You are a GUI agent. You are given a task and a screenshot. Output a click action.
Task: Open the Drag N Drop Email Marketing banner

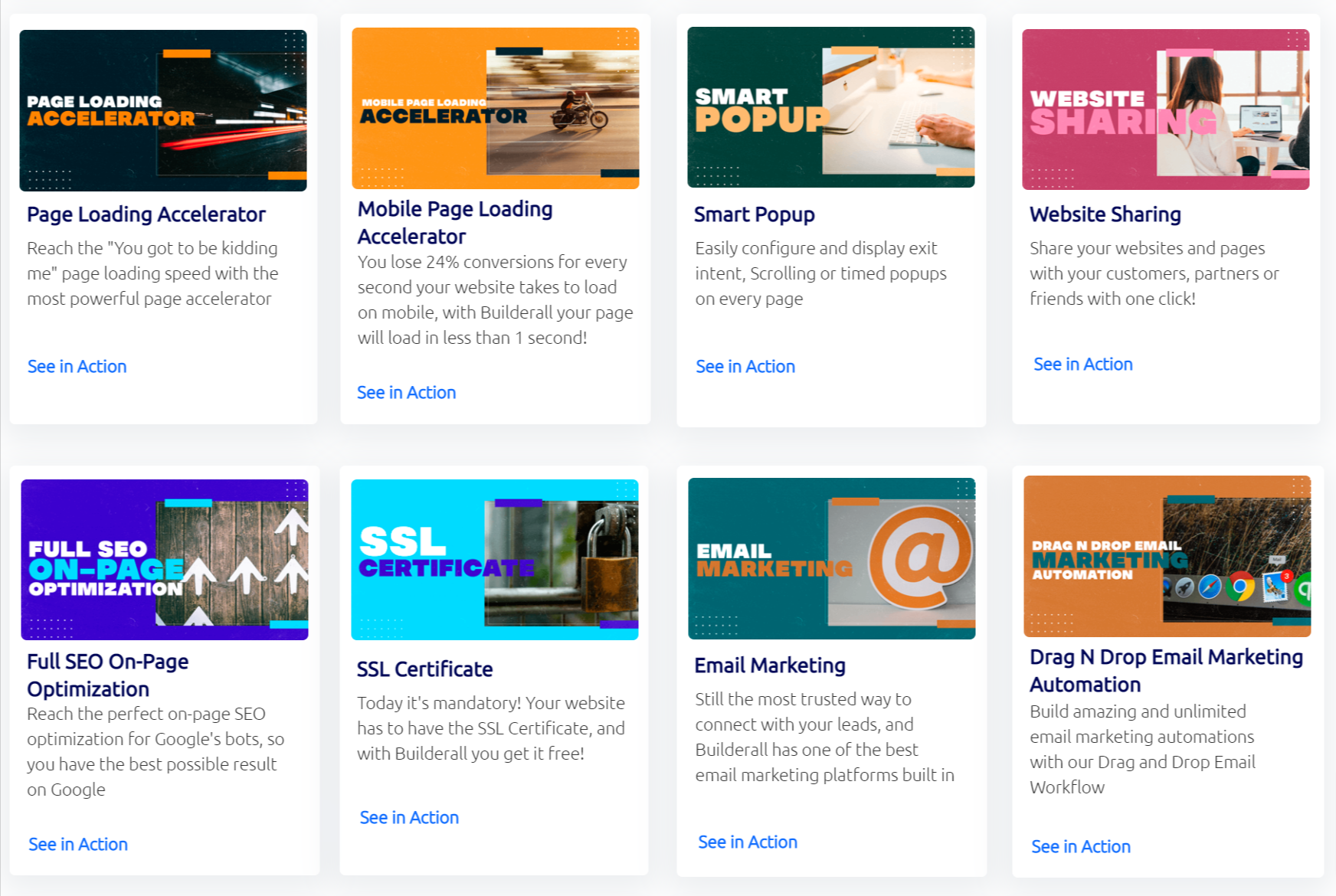coord(1167,556)
